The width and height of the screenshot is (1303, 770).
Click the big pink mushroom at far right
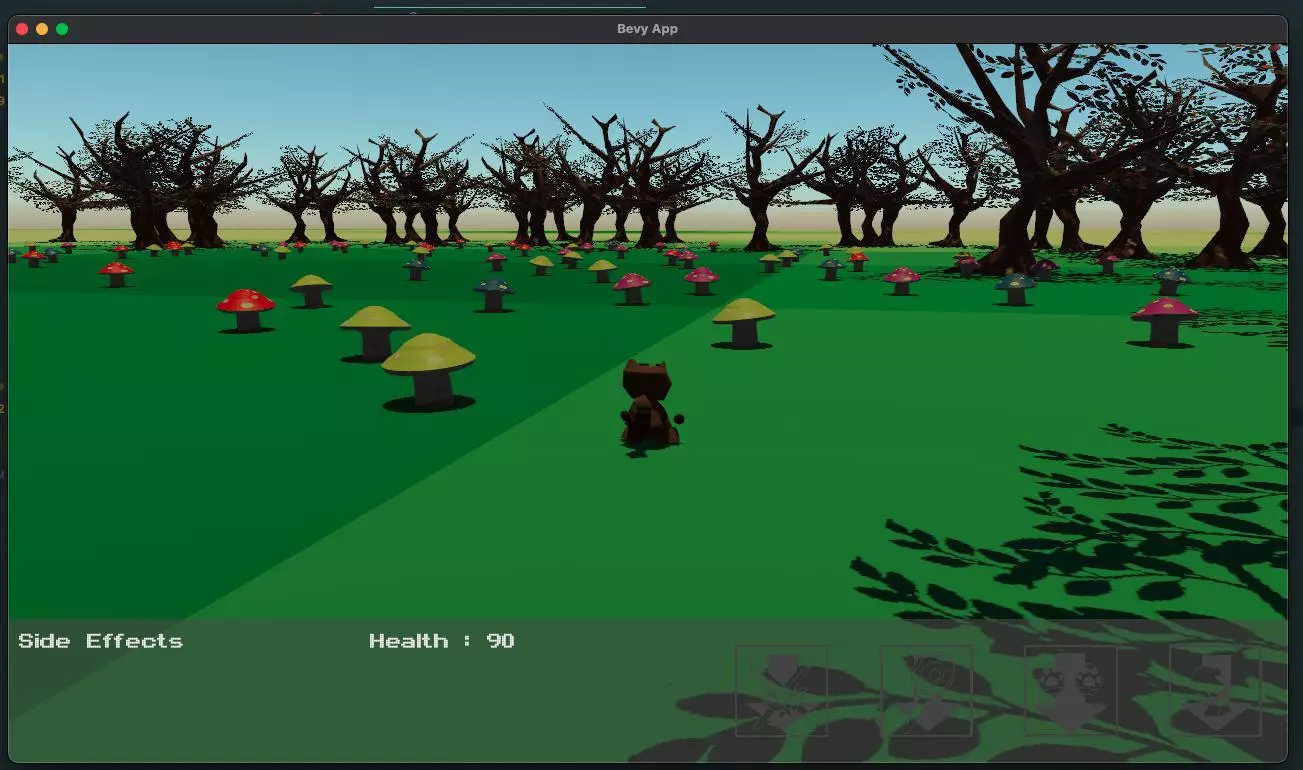1164,320
